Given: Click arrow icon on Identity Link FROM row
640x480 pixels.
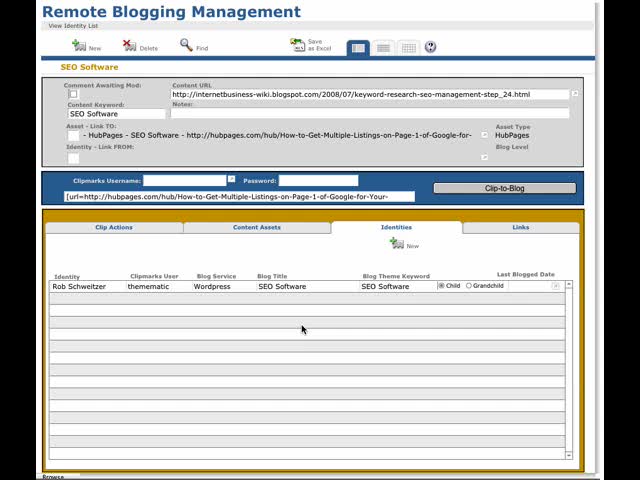Looking at the screenshot, I should click(484, 157).
